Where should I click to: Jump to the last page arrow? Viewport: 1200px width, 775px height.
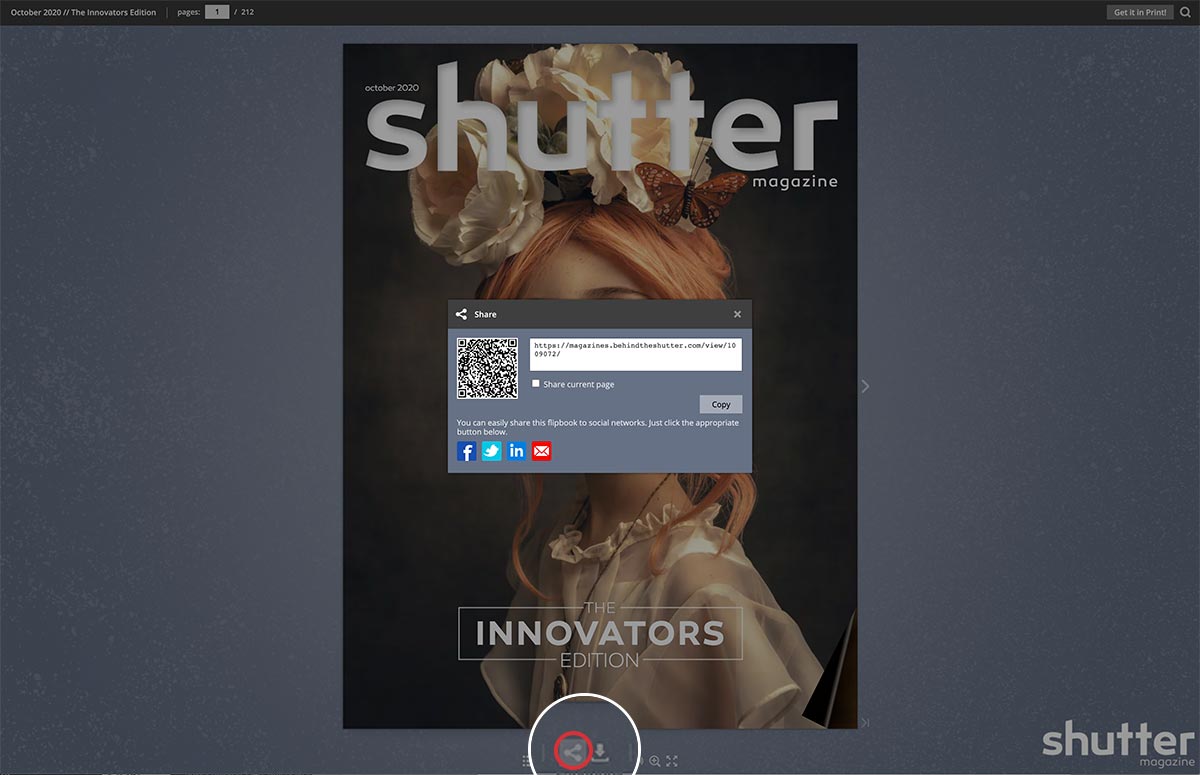pos(865,723)
